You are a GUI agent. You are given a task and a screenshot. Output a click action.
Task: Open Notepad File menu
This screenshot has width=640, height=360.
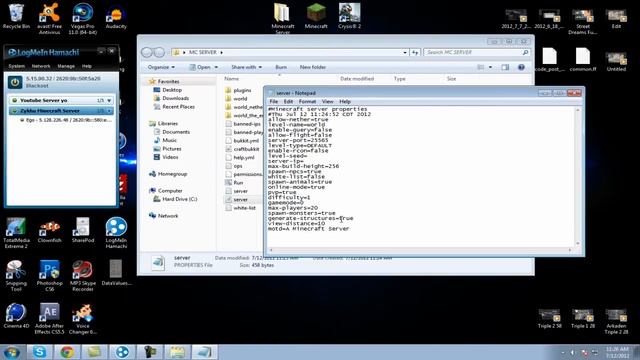click(273, 101)
